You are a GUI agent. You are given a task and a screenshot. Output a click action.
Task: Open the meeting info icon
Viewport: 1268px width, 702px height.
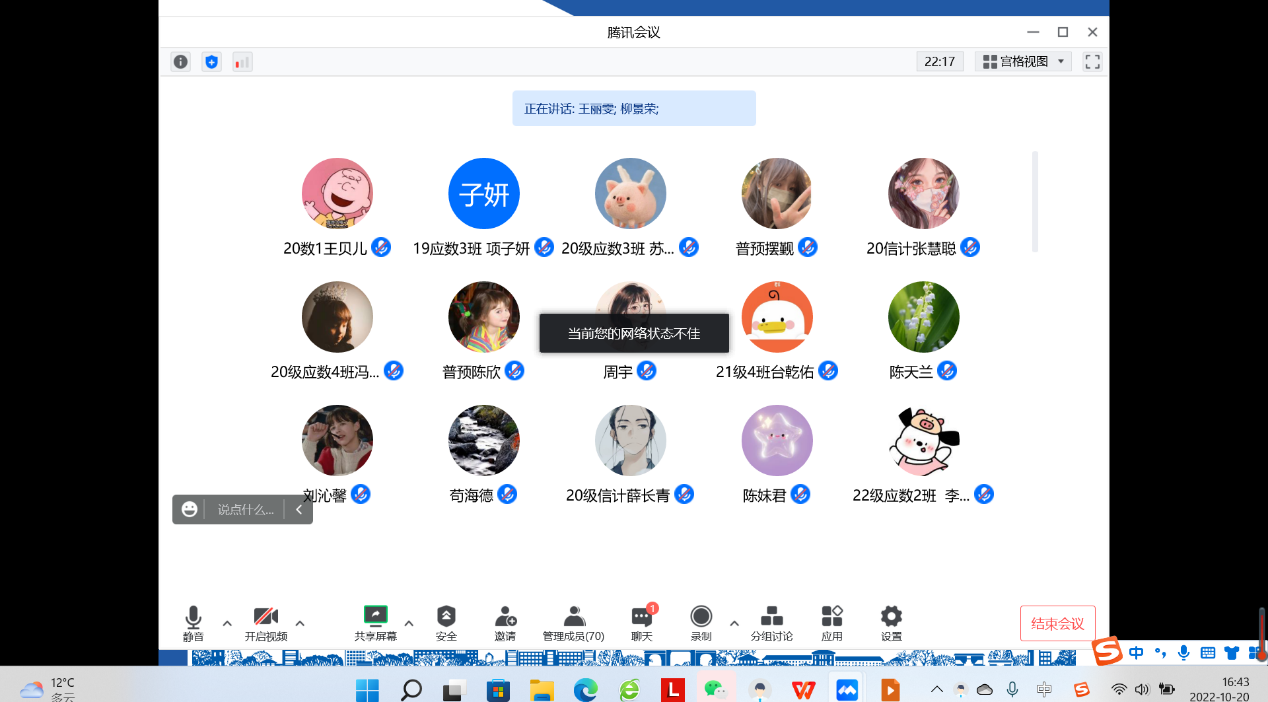(180, 62)
